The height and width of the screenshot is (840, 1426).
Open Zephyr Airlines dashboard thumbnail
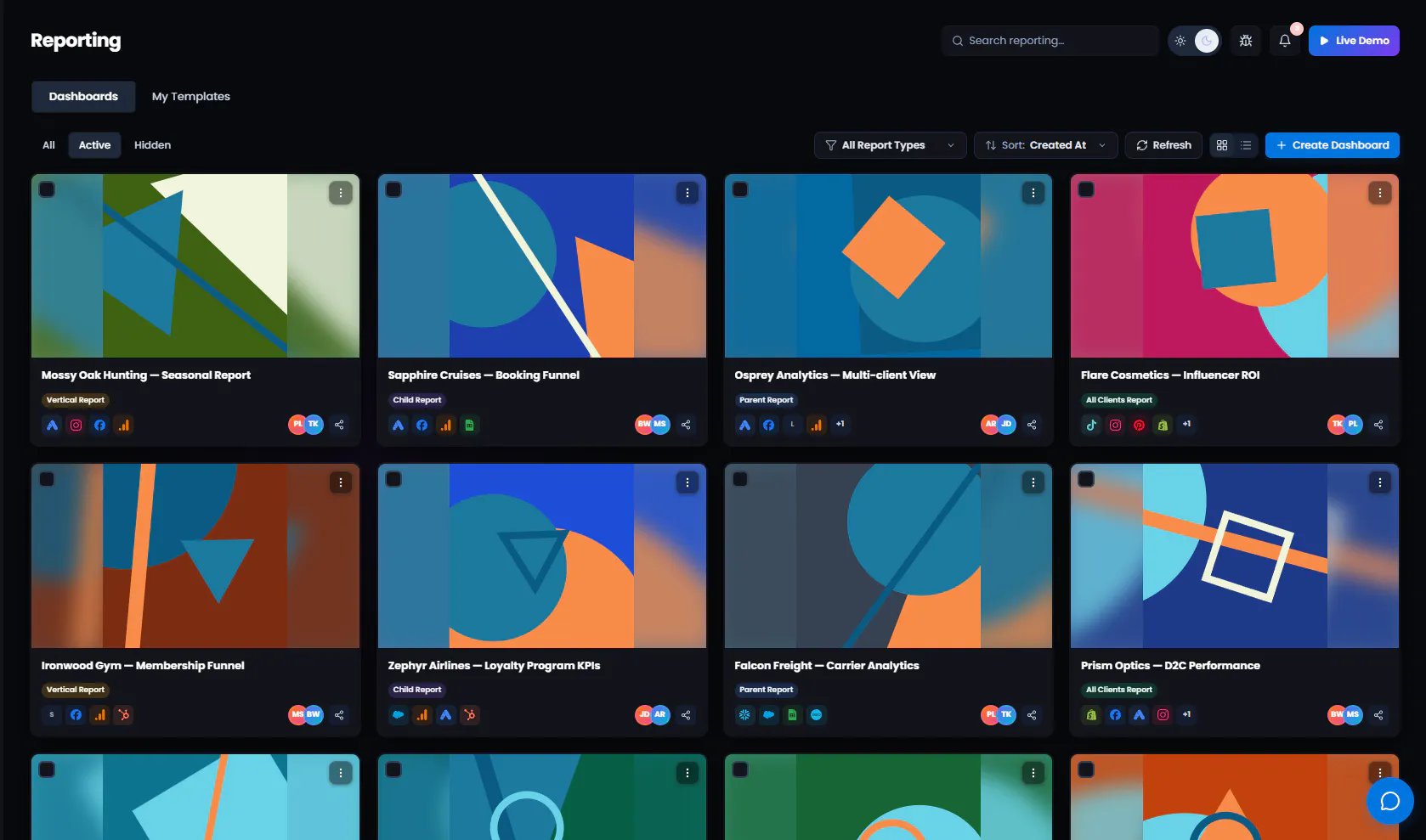click(542, 556)
